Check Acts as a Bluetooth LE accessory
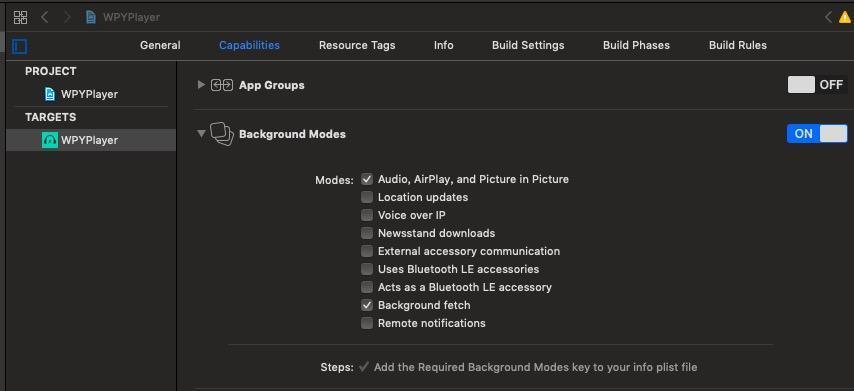854x391 pixels. click(x=367, y=287)
